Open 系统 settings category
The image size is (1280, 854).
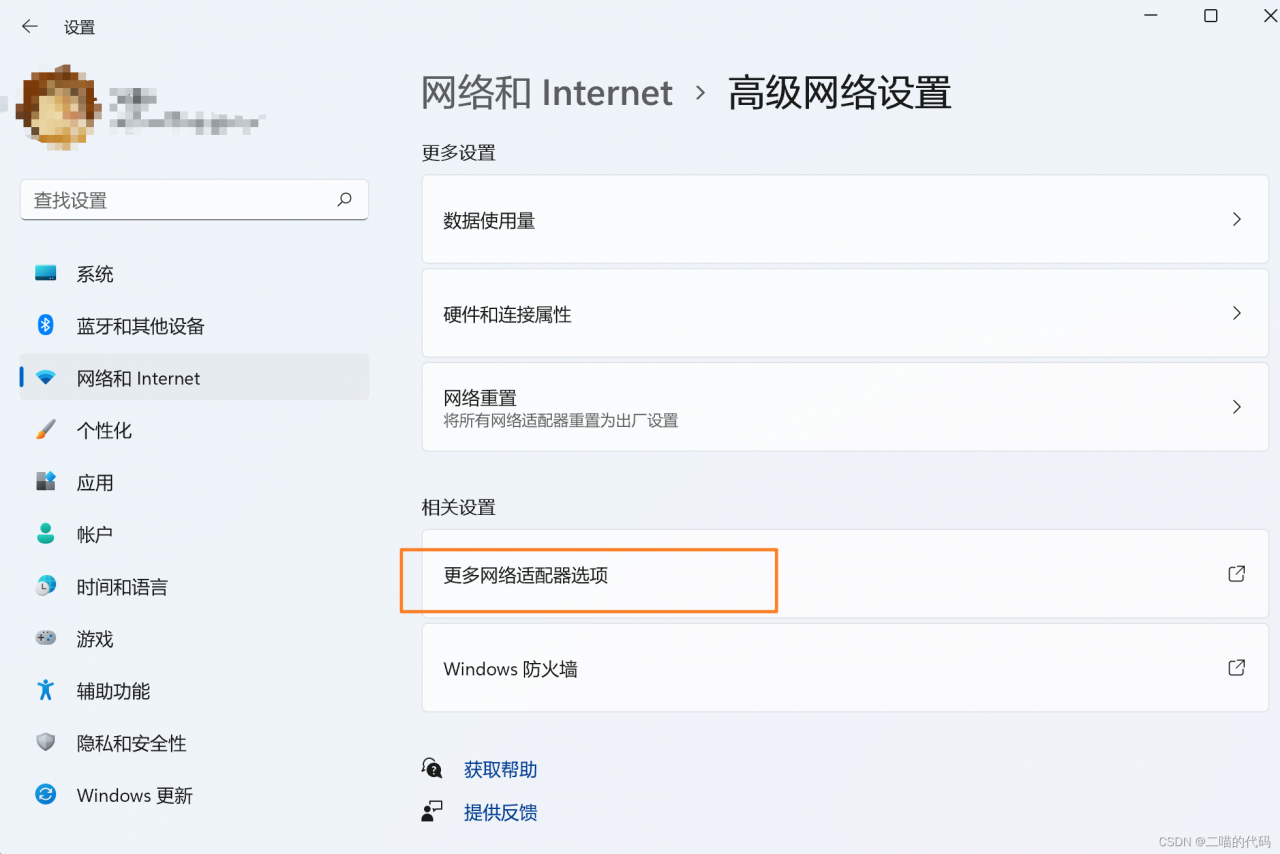point(194,273)
